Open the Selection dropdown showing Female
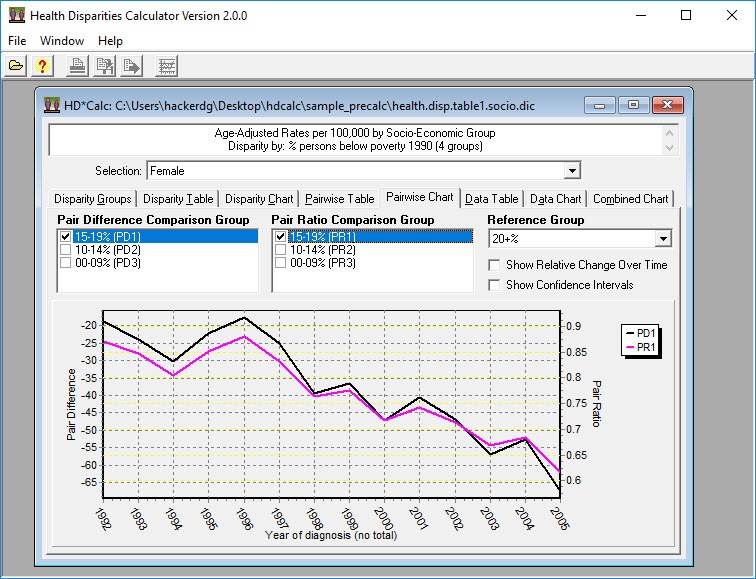The image size is (756, 579). [571, 171]
